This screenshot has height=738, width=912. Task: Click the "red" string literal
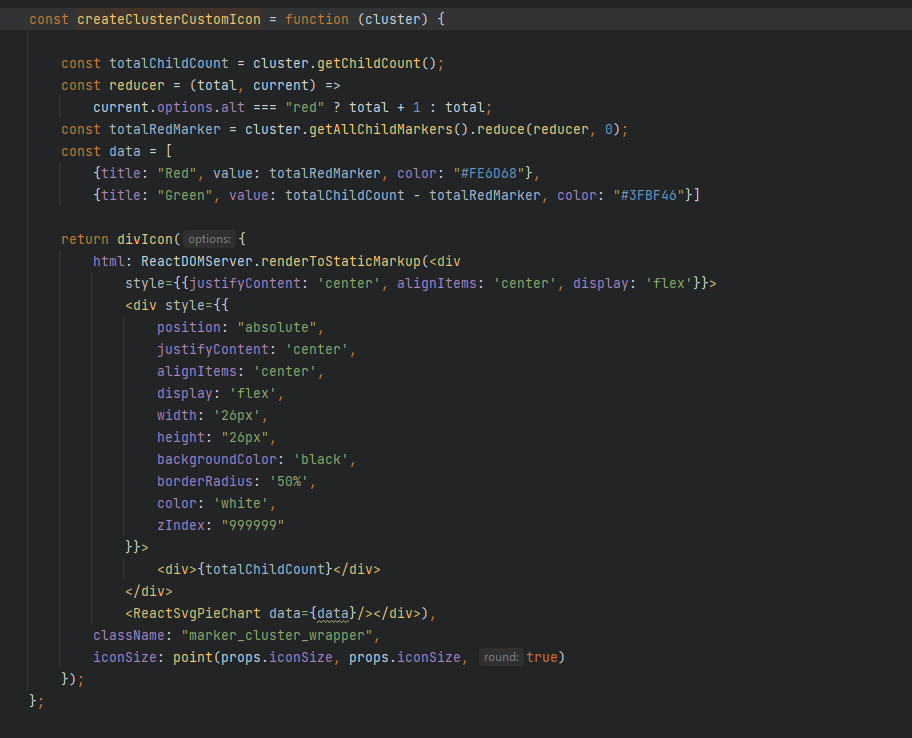point(305,108)
